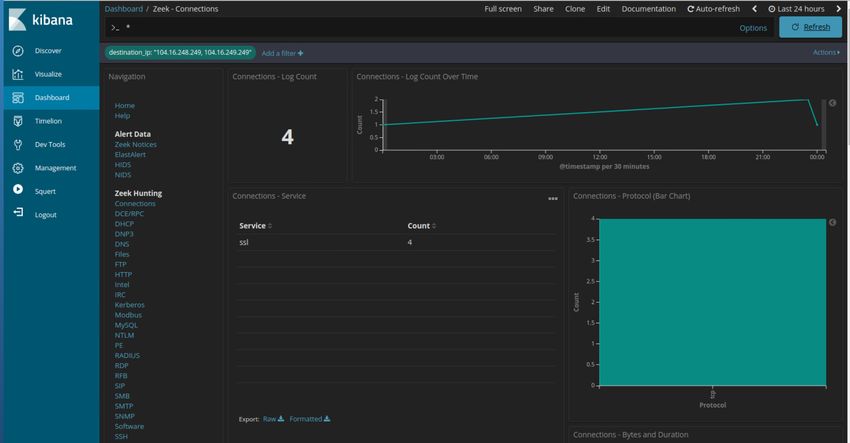Open Software hunting link
This screenshot has height=443, width=850.
pyautogui.click(x=130, y=427)
